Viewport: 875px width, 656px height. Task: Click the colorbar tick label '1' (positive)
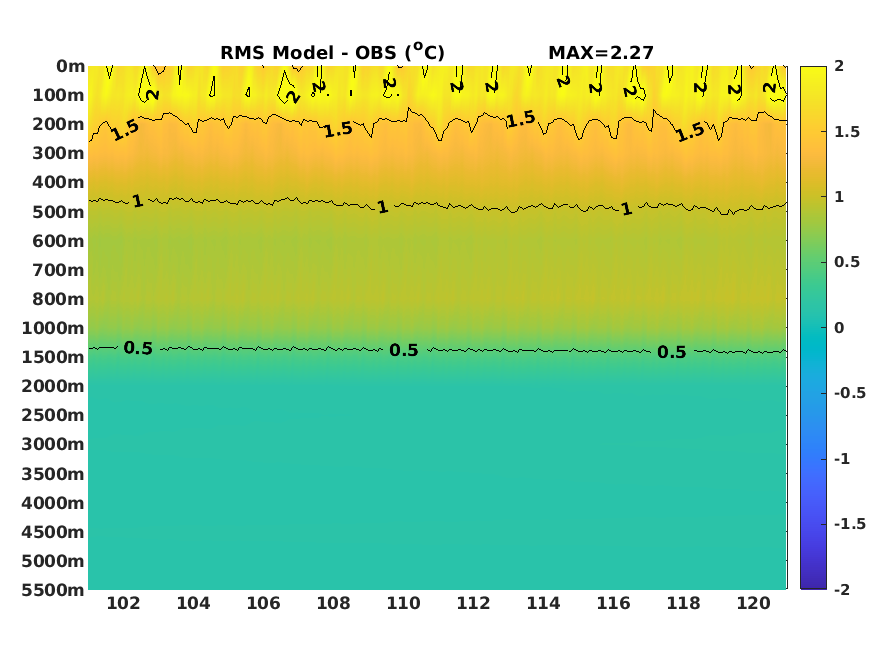coord(839,197)
